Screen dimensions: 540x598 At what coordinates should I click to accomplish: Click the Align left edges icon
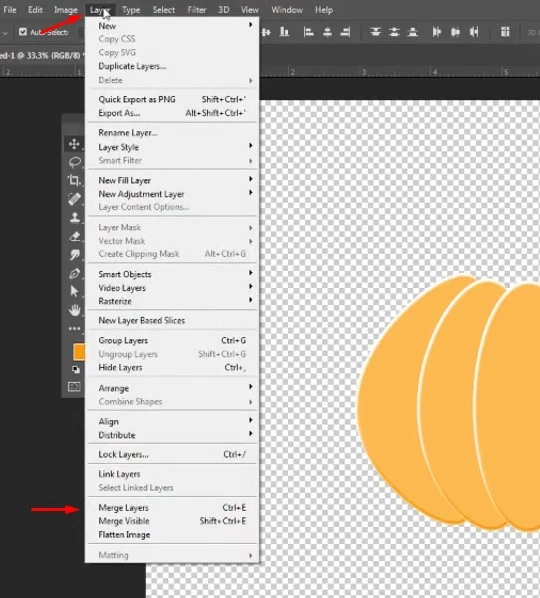(x=308, y=32)
